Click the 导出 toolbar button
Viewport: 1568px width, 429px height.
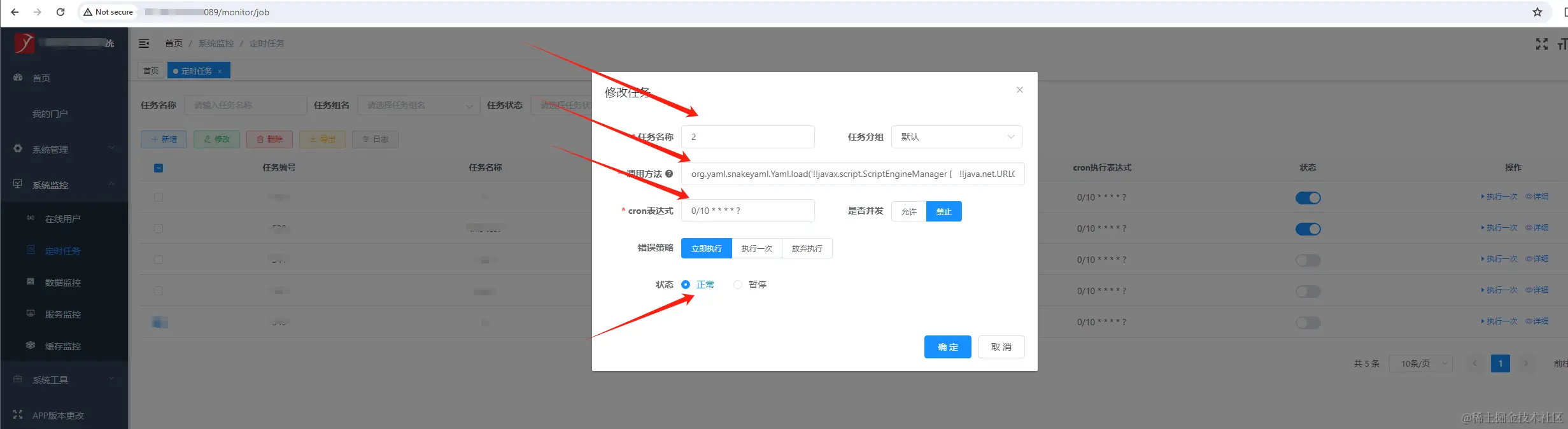pyautogui.click(x=322, y=139)
